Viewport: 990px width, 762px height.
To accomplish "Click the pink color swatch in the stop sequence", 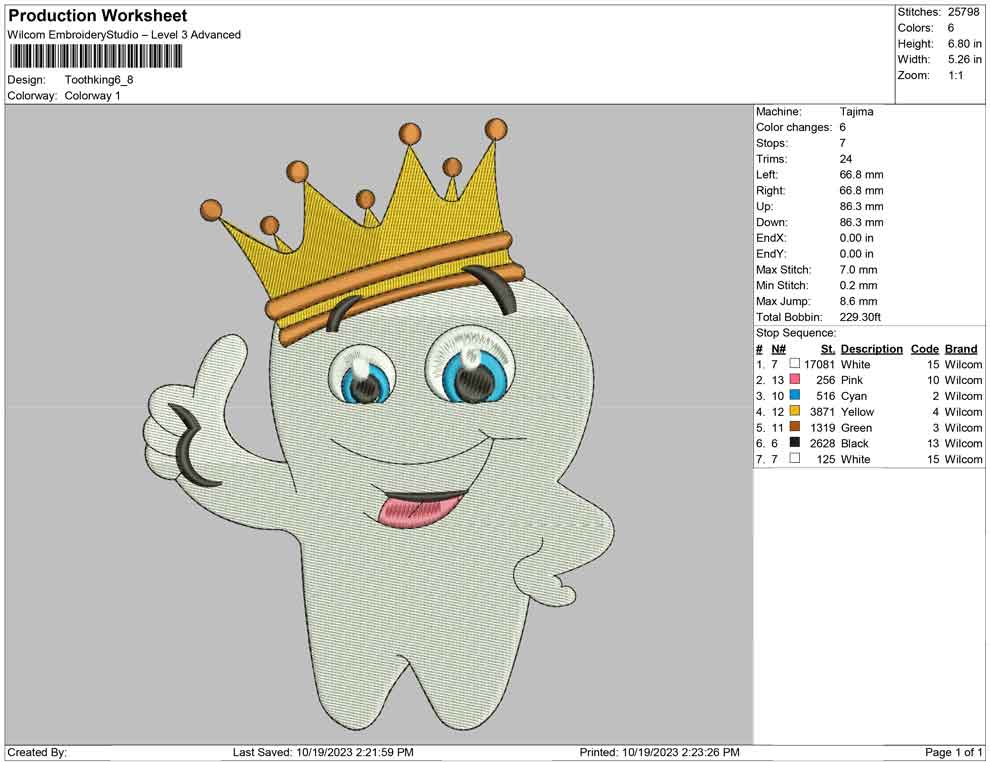I will coord(795,379).
